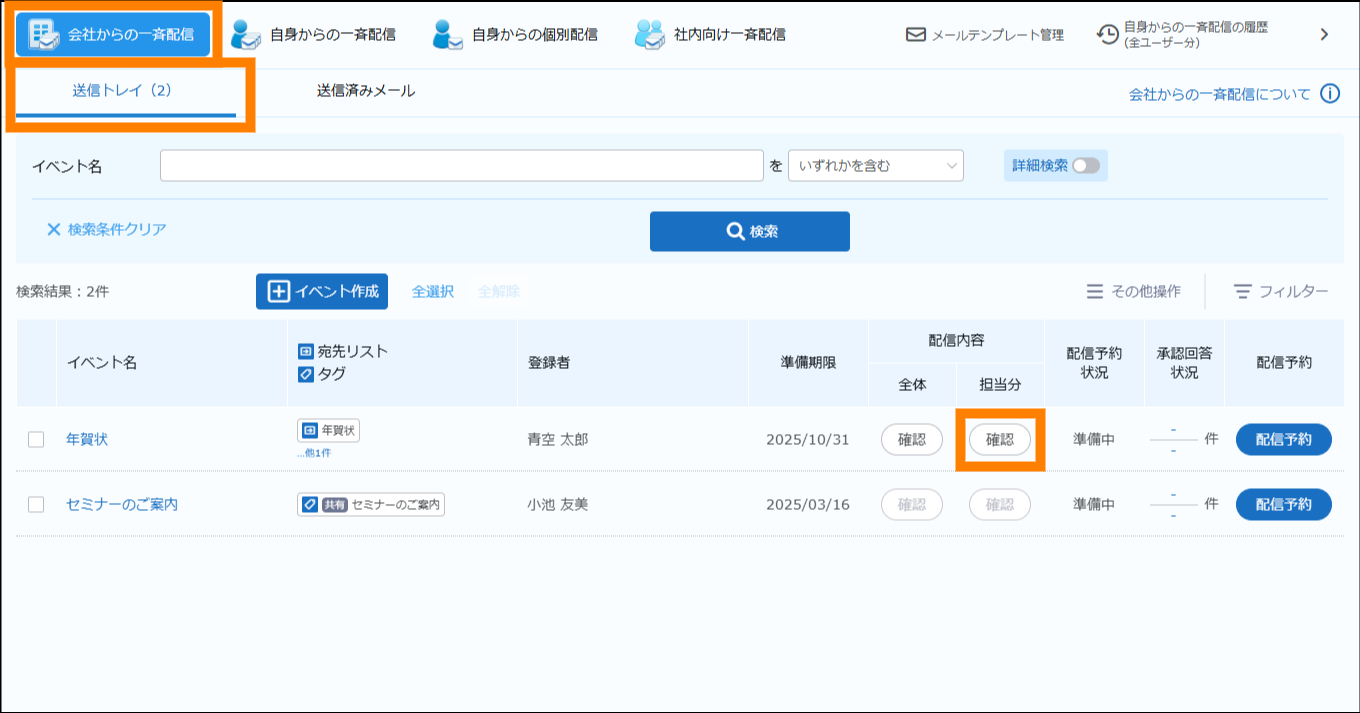Click the blue 検索 button
The height and width of the screenshot is (713, 1360).
(749, 231)
